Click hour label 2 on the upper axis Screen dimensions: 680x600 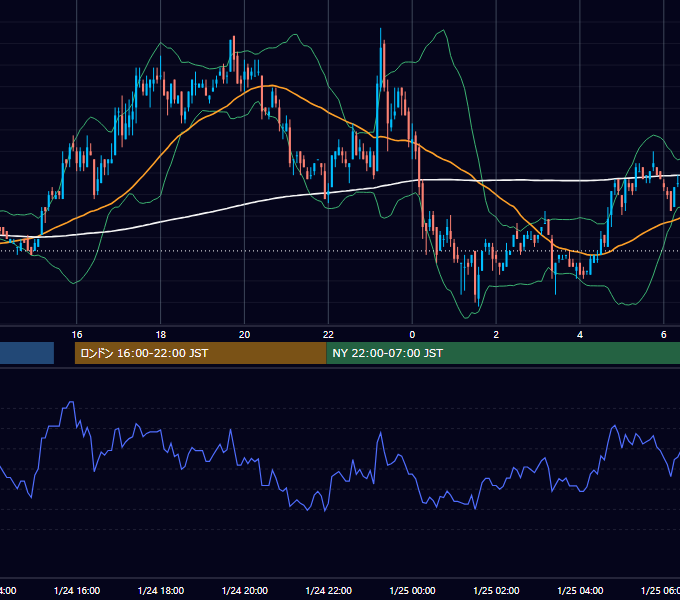click(x=496, y=335)
